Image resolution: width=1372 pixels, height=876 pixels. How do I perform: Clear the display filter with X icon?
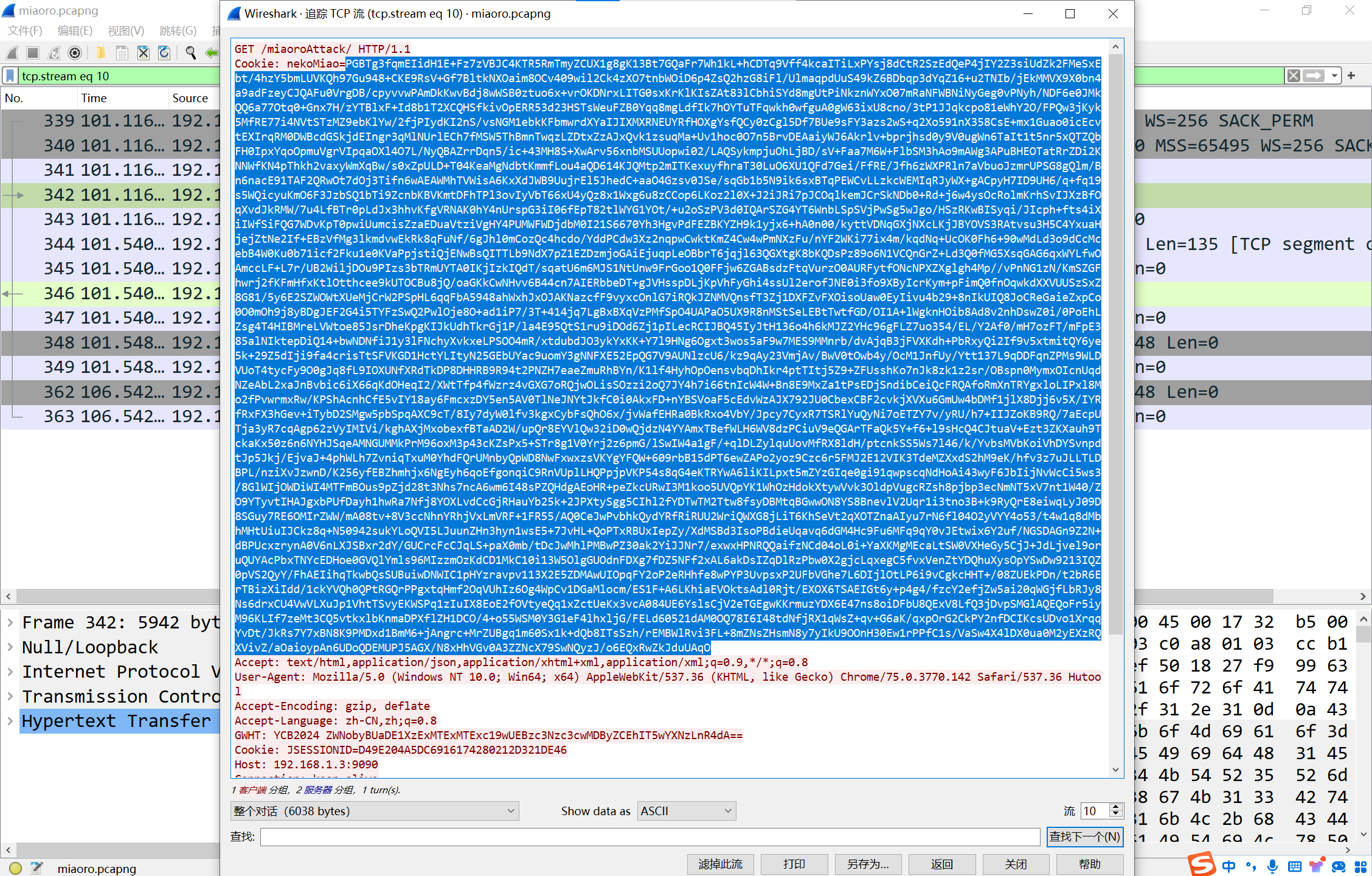1294,76
